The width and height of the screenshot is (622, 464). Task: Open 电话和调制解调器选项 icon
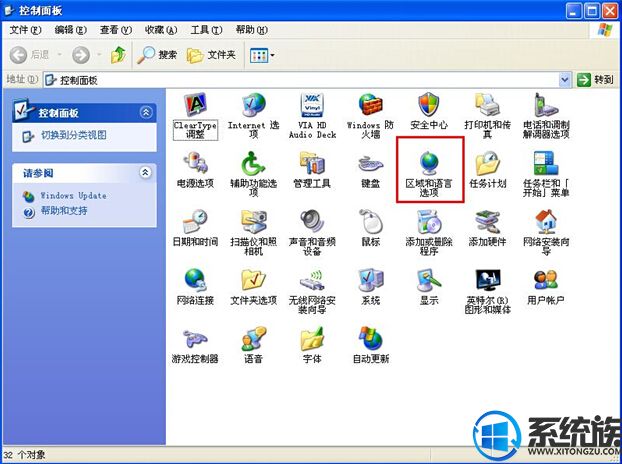546,105
